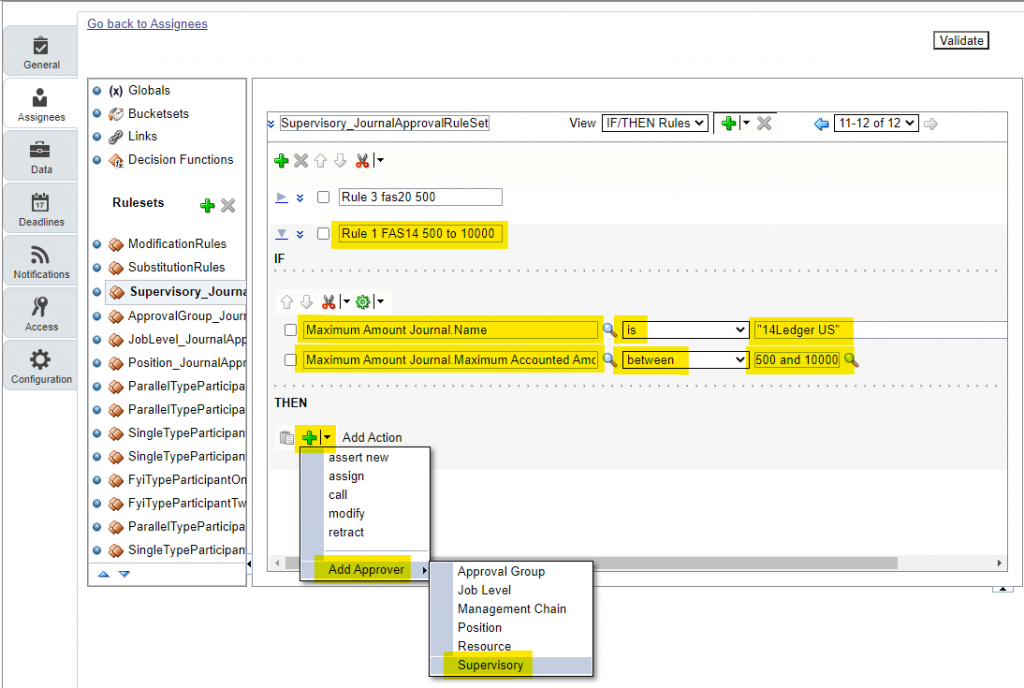The image size is (1024, 688).
Task: Select Approval Group menu entry
Action: (x=501, y=572)
